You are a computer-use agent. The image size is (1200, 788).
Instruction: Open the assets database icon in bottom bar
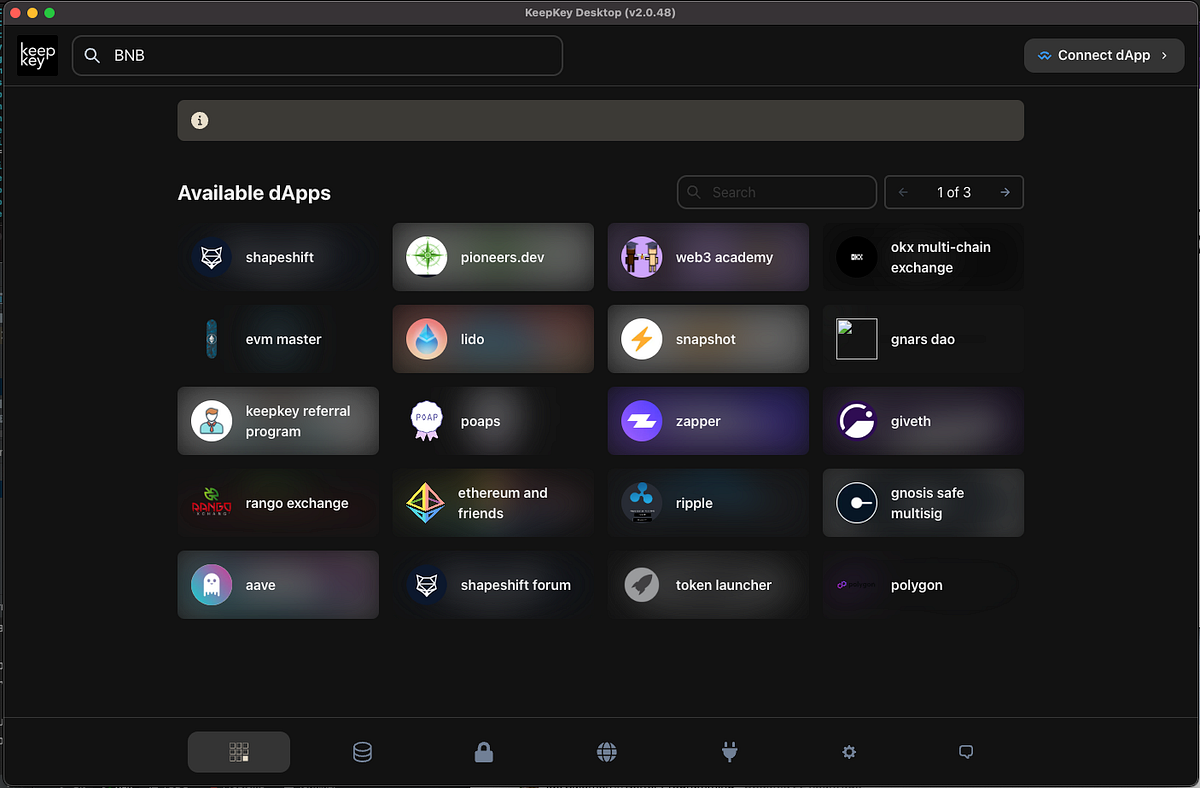[x=362, y=752]
